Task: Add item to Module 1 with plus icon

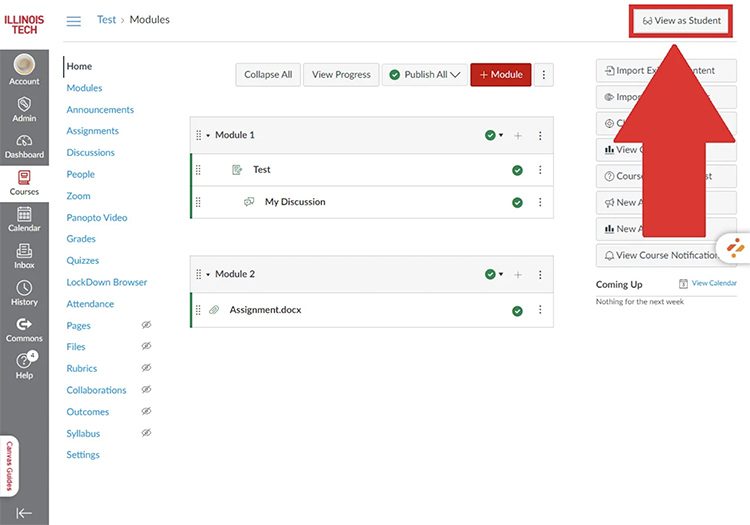Action: coord(518,136)
